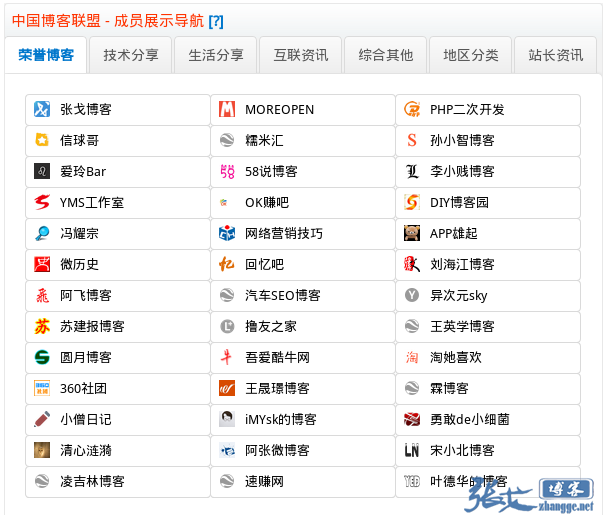Screen dimensions: 607x522
Task: Click the pencil icon beside 小僧日记
Action: pyautogui.click(x=42, y=419)
